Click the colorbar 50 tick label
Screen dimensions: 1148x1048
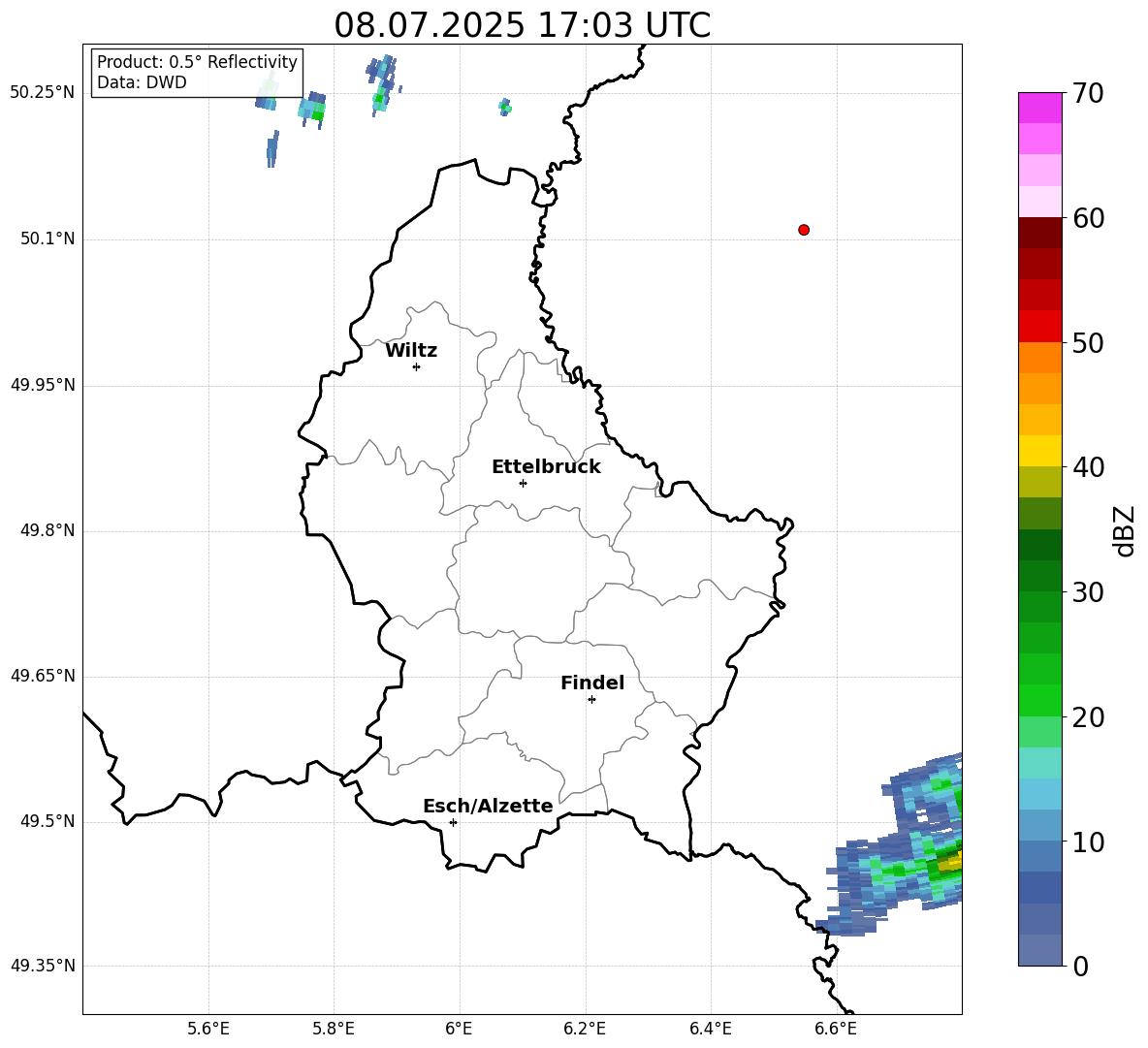coord(1088,343)
